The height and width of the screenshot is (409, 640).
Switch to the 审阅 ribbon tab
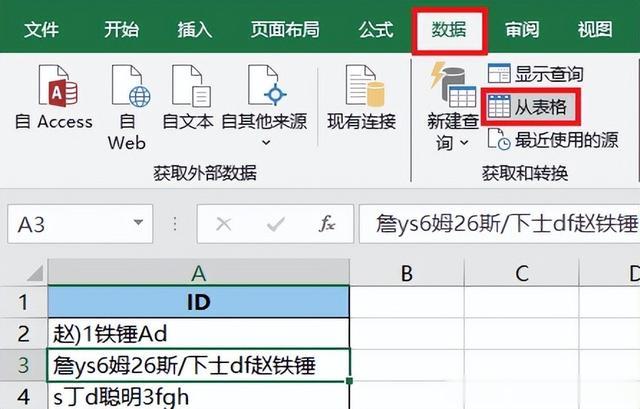pyautogui.click(x=522, y=29)
